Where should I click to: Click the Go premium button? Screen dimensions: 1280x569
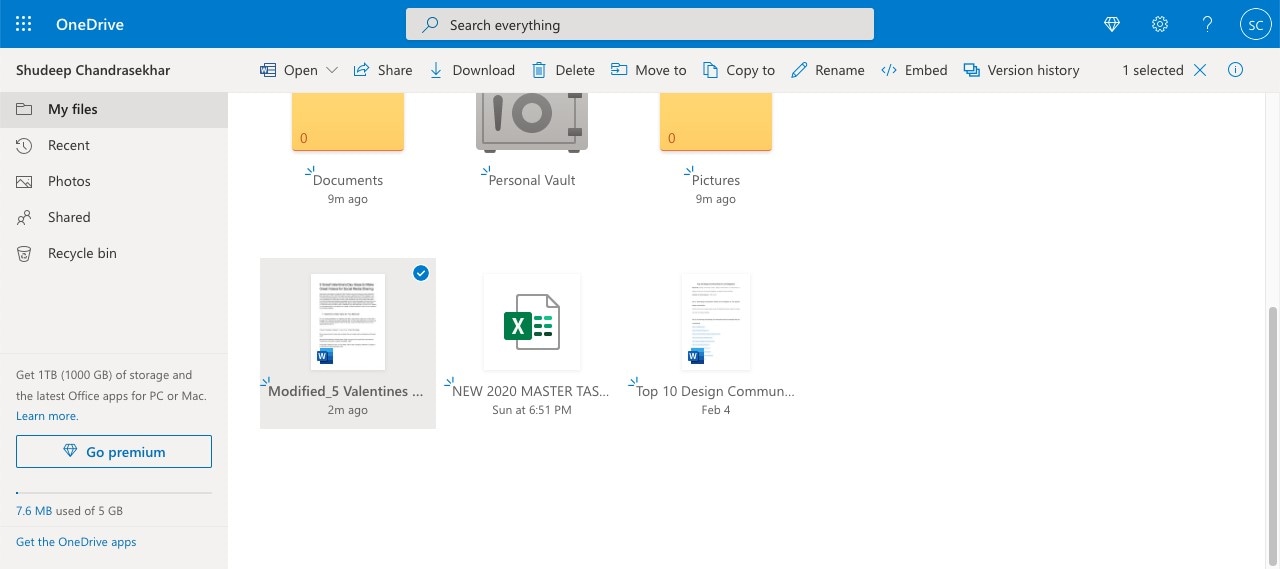coord(114,452)
